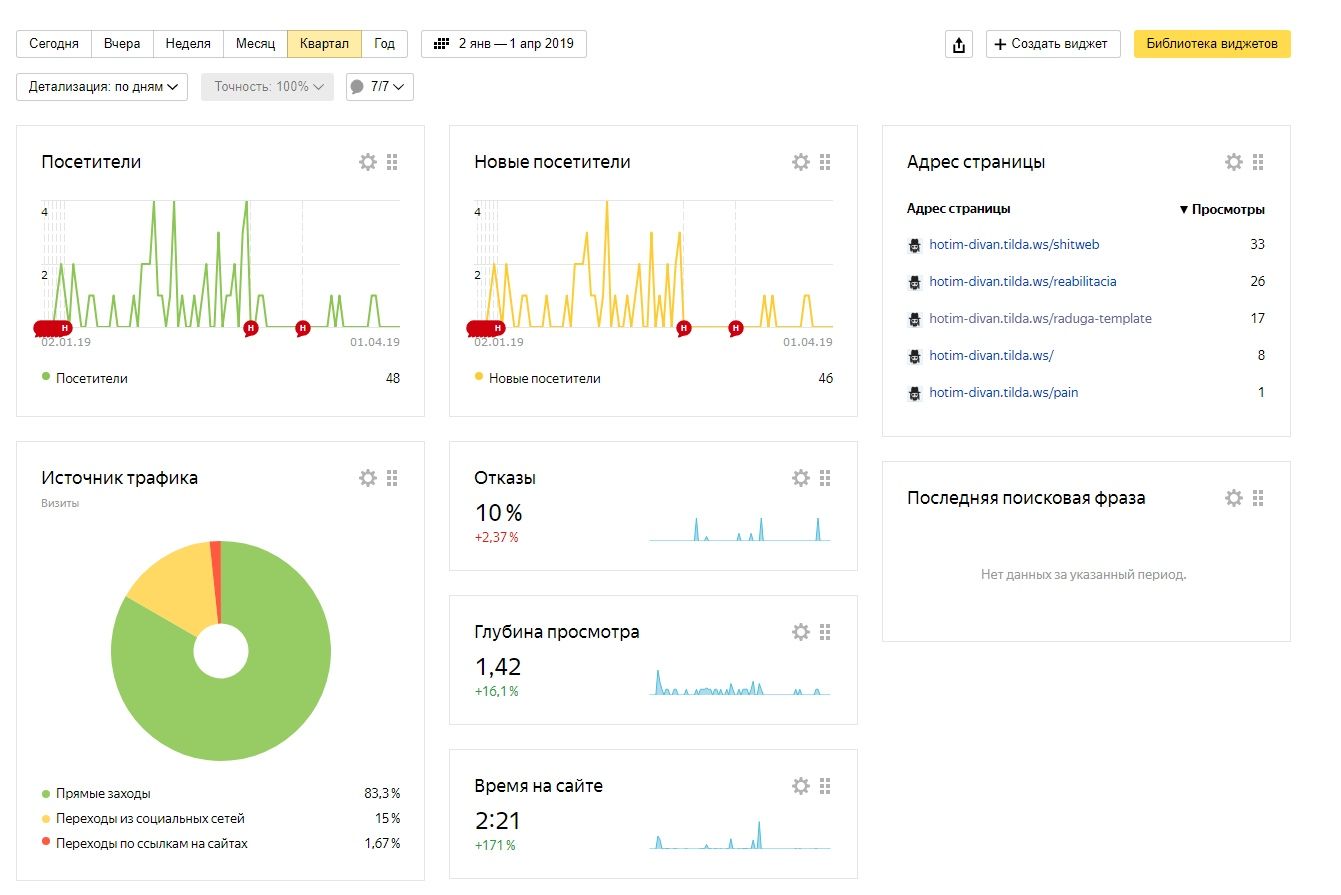
Task: Open gear settings for Отказы widget
Action: [800, 478]
